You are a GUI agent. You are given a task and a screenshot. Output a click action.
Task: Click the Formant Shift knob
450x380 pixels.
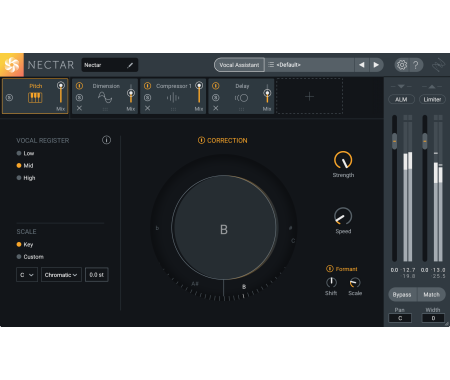[x=331, y=282]
